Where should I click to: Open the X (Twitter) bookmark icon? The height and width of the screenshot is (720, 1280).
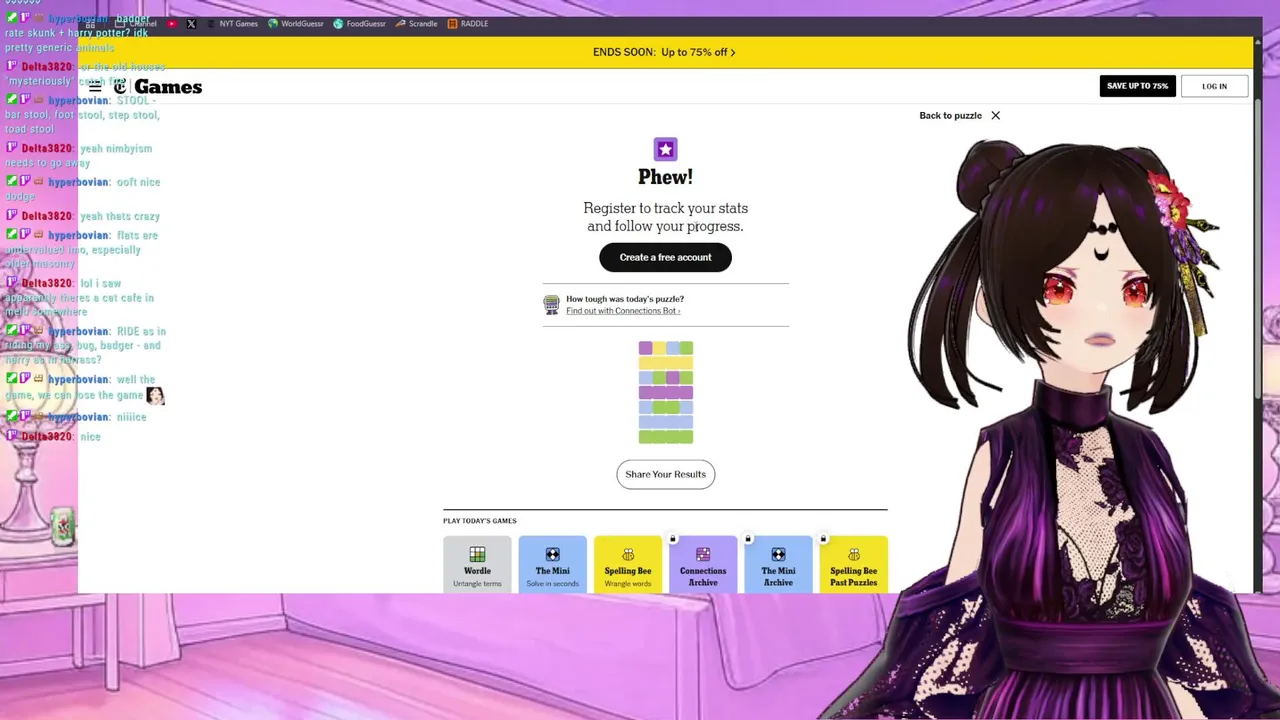click(191, 24)
